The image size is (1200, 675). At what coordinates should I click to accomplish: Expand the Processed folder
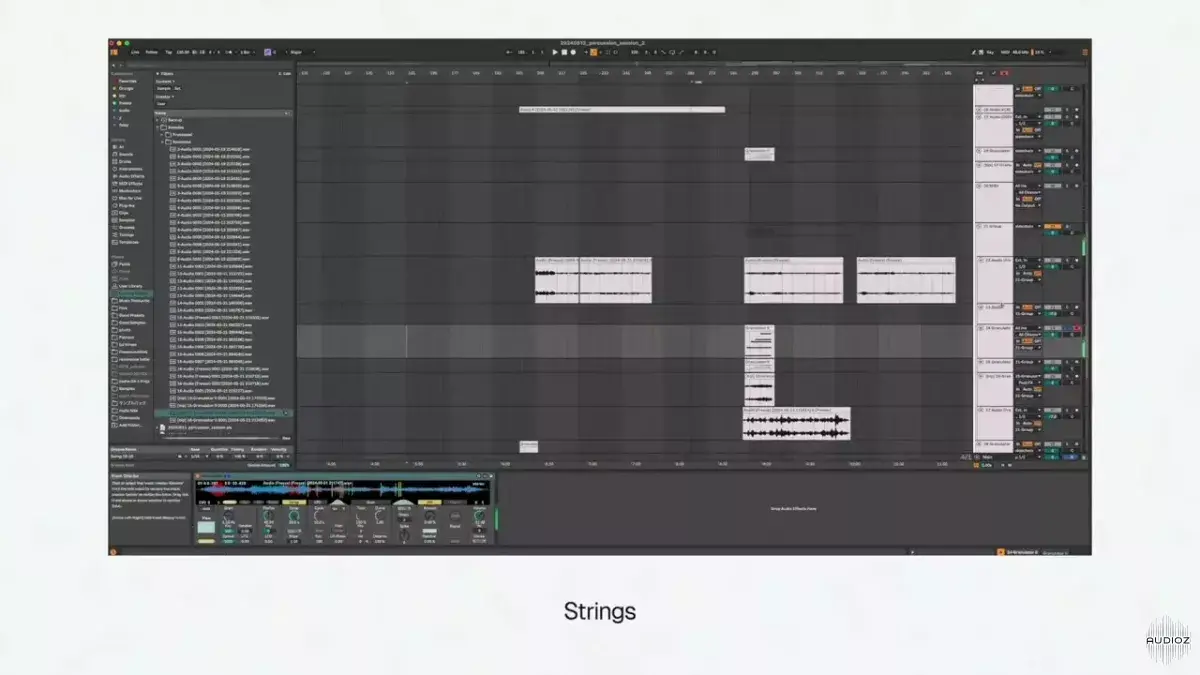(x=163, y=134)
